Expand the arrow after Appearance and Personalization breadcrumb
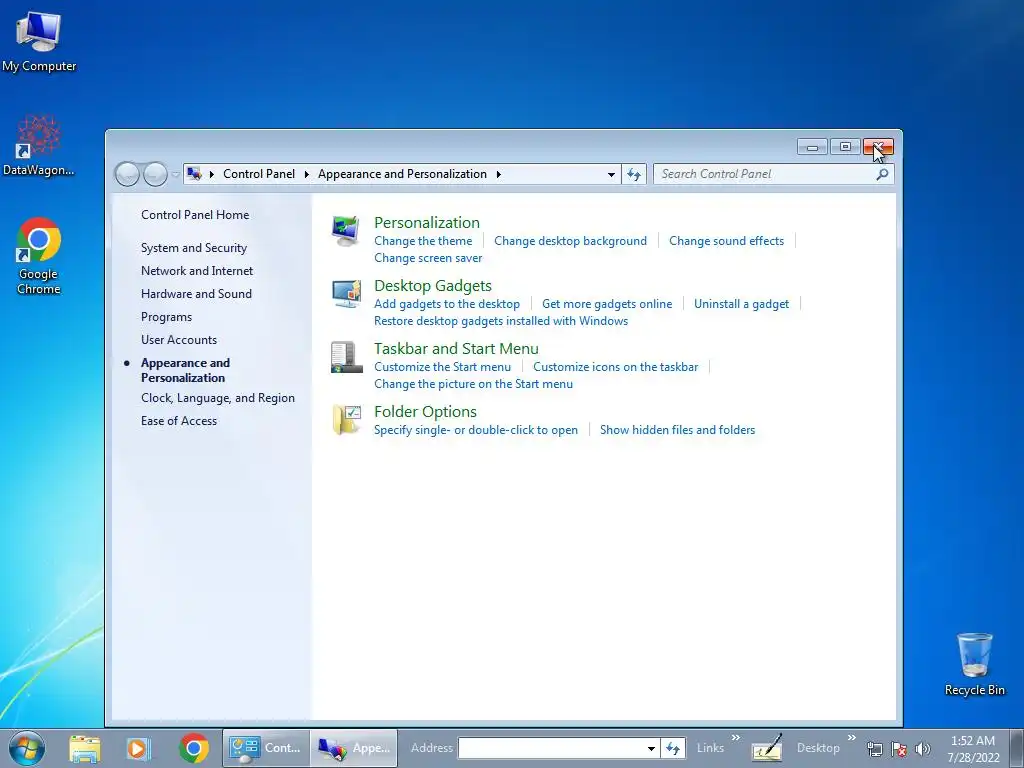 [x=498, y=174]
